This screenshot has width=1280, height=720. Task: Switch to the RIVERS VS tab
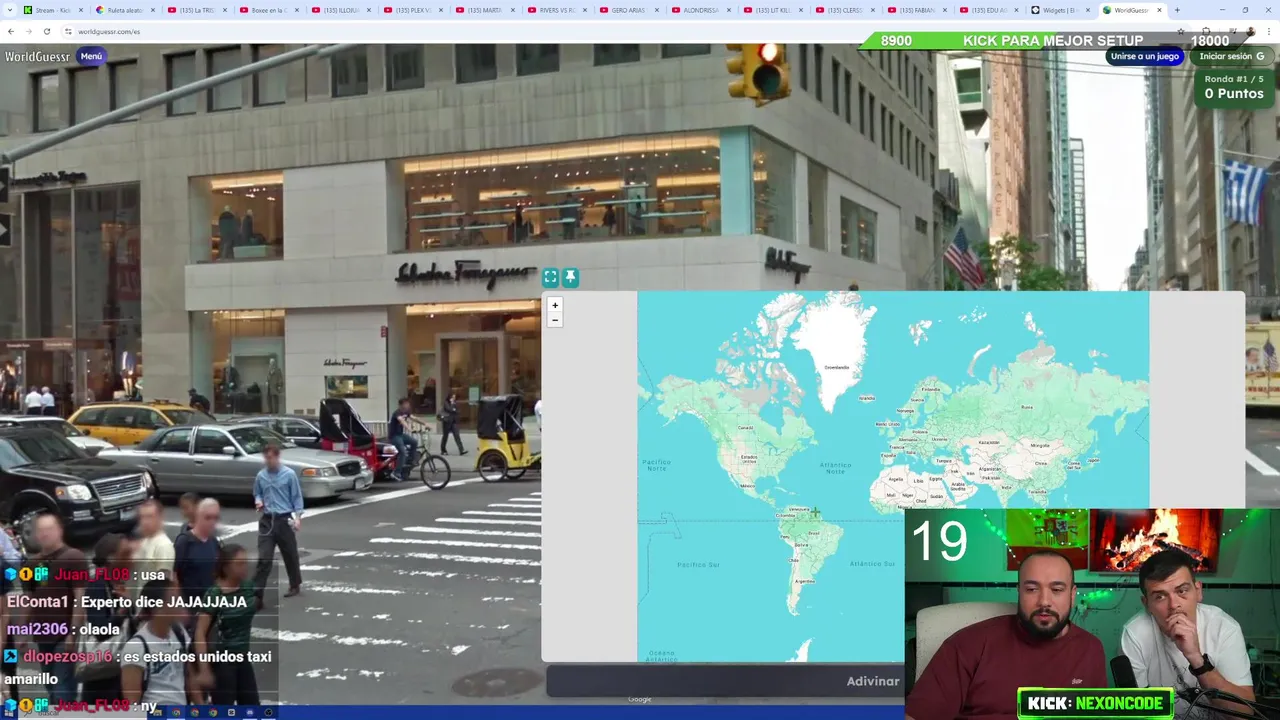click(556, 10)
